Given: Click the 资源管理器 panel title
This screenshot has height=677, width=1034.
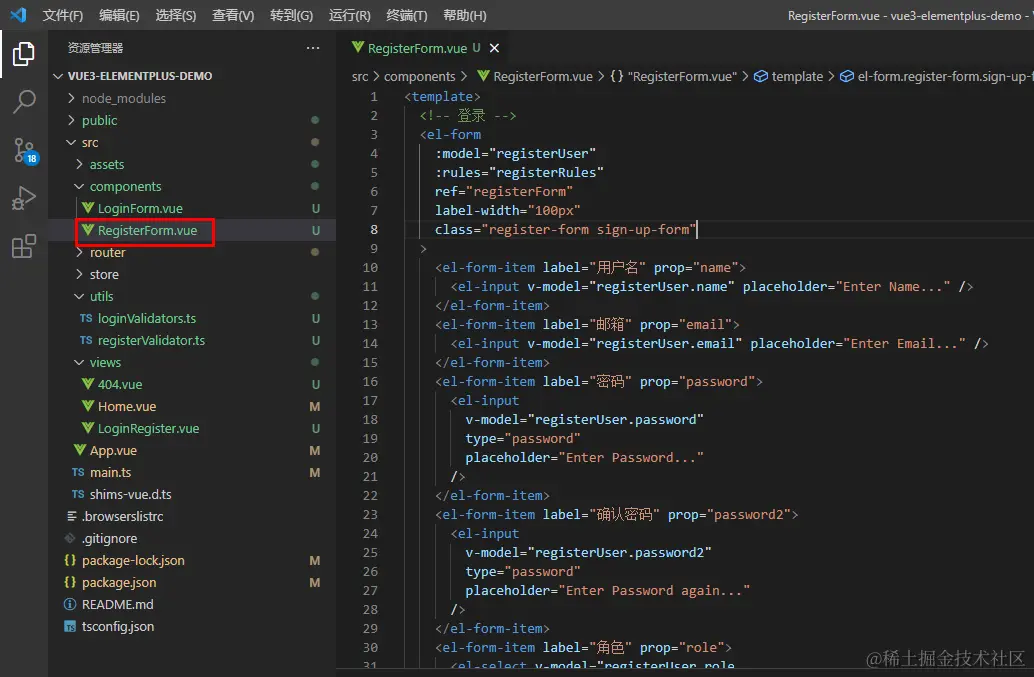Looking at the screenshot, I should (x=95, y=47).
